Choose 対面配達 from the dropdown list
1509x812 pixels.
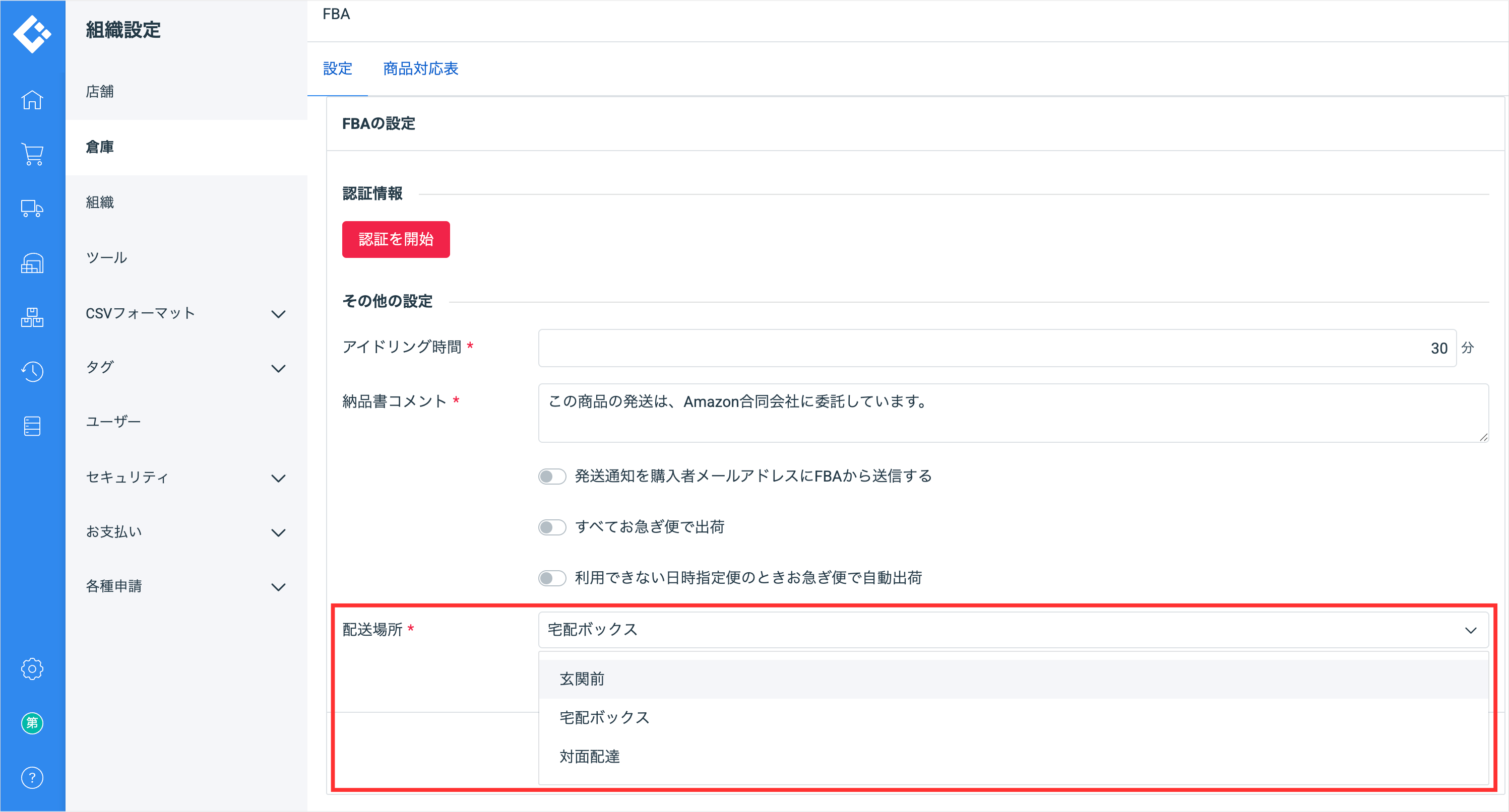[x=589, y=757]
